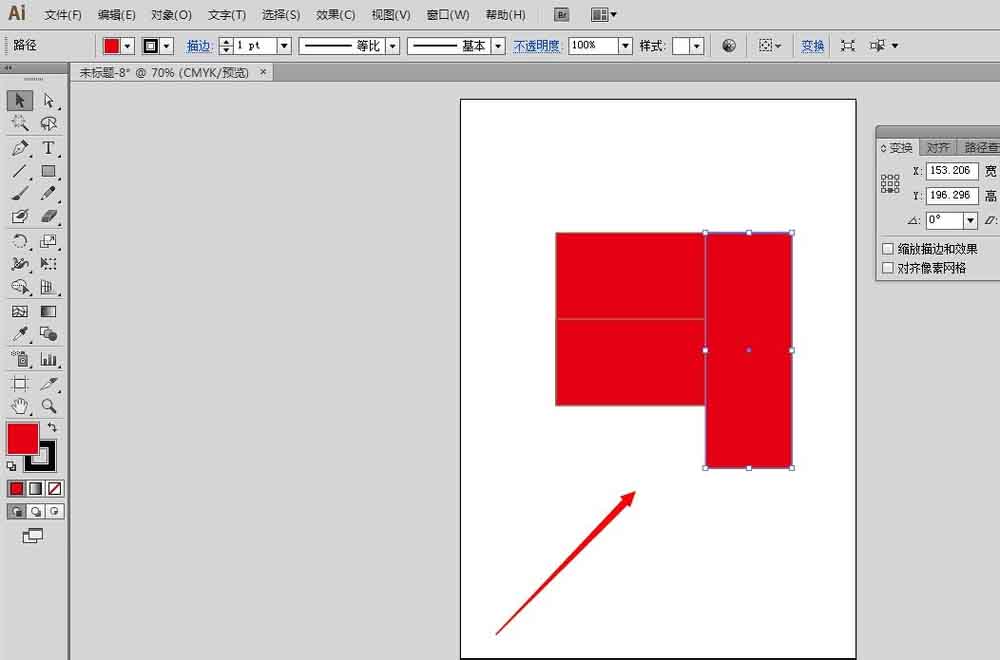
Task: Open the 文件(F) menu
Action: (62, 15)
